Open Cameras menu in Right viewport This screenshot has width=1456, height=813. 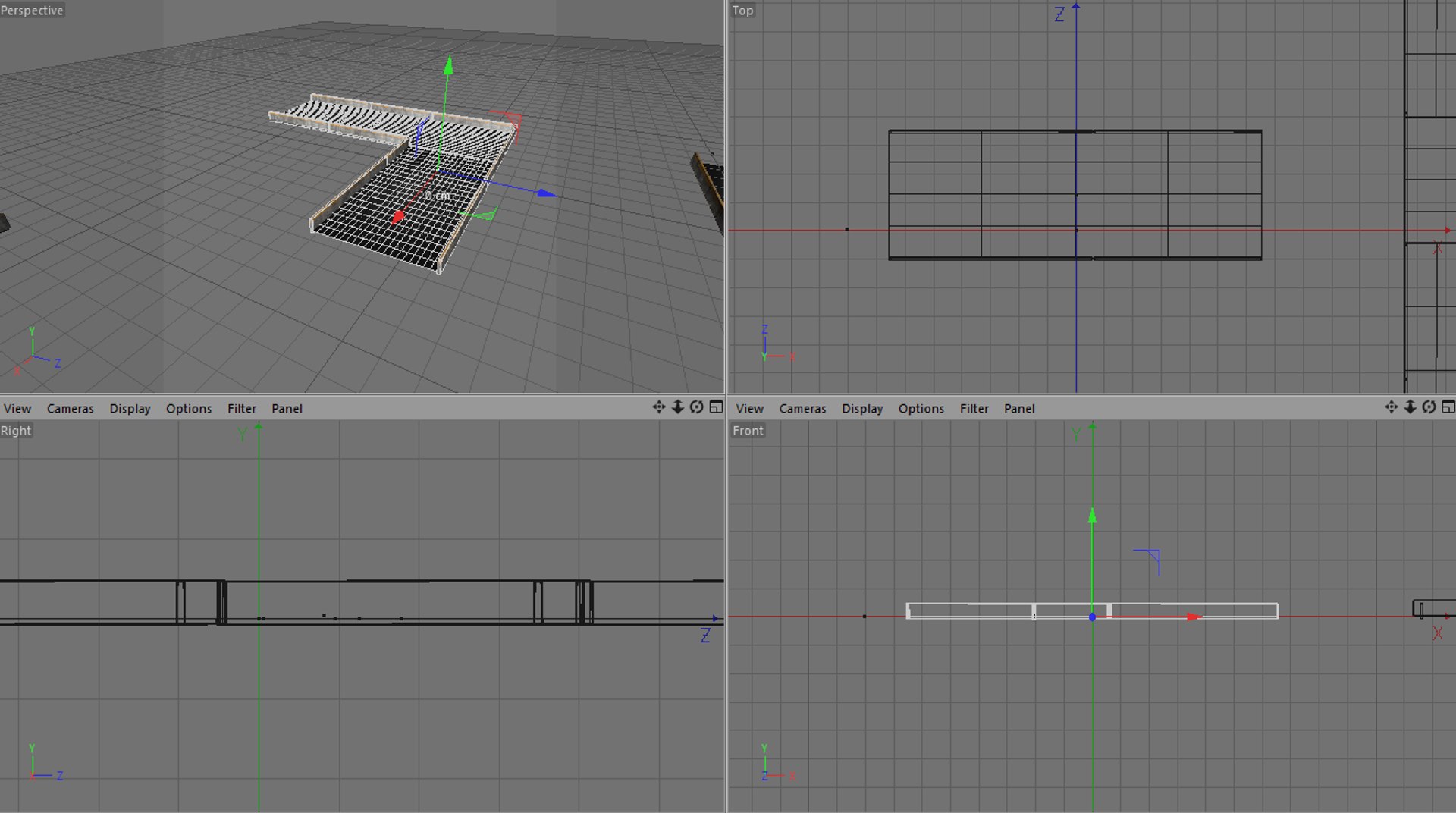pos(71,408)
